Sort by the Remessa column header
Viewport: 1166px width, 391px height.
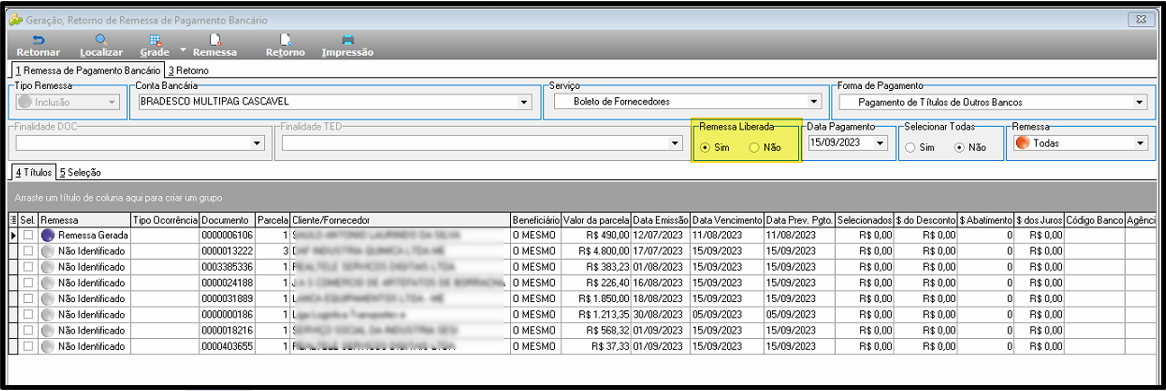84,221
